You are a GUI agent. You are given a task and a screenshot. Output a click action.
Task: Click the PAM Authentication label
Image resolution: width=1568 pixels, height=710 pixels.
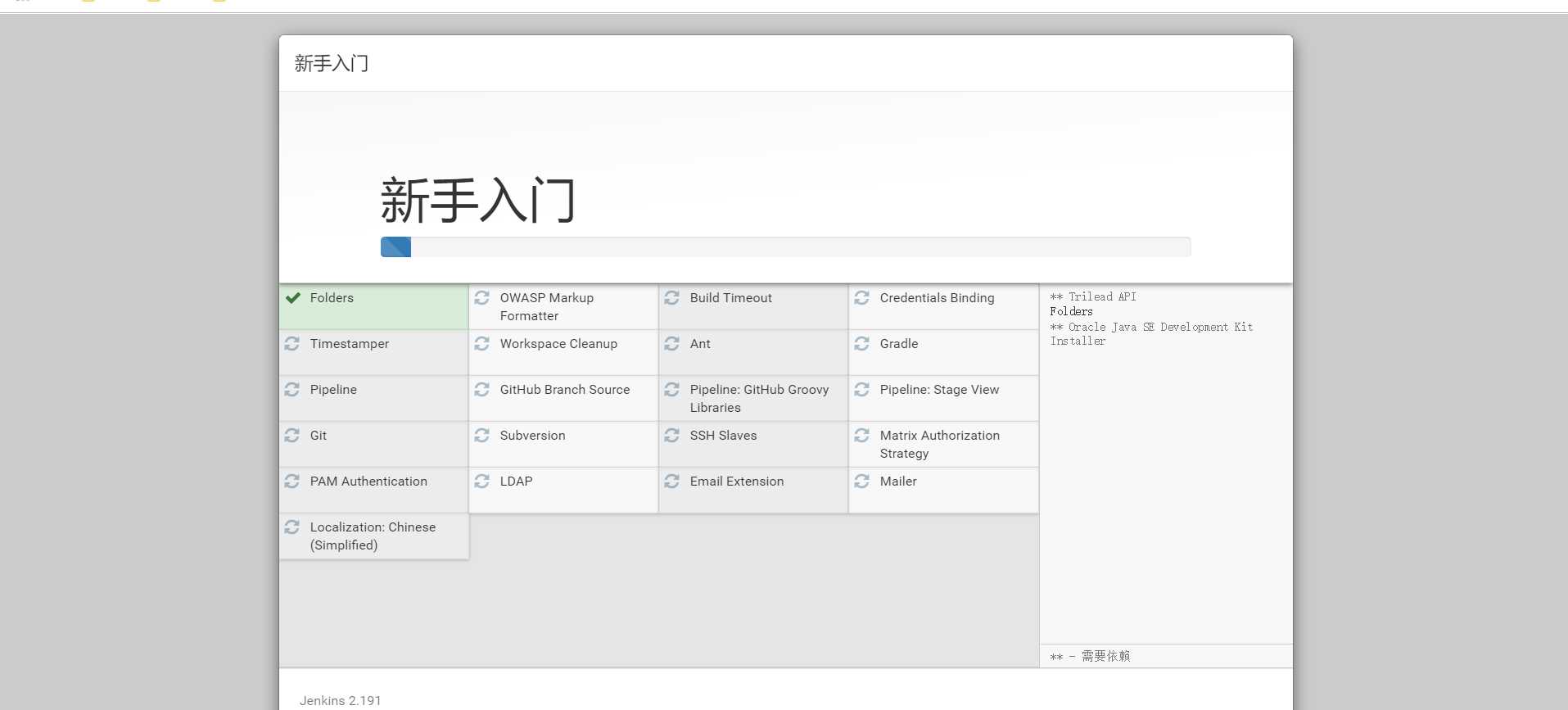368,482
